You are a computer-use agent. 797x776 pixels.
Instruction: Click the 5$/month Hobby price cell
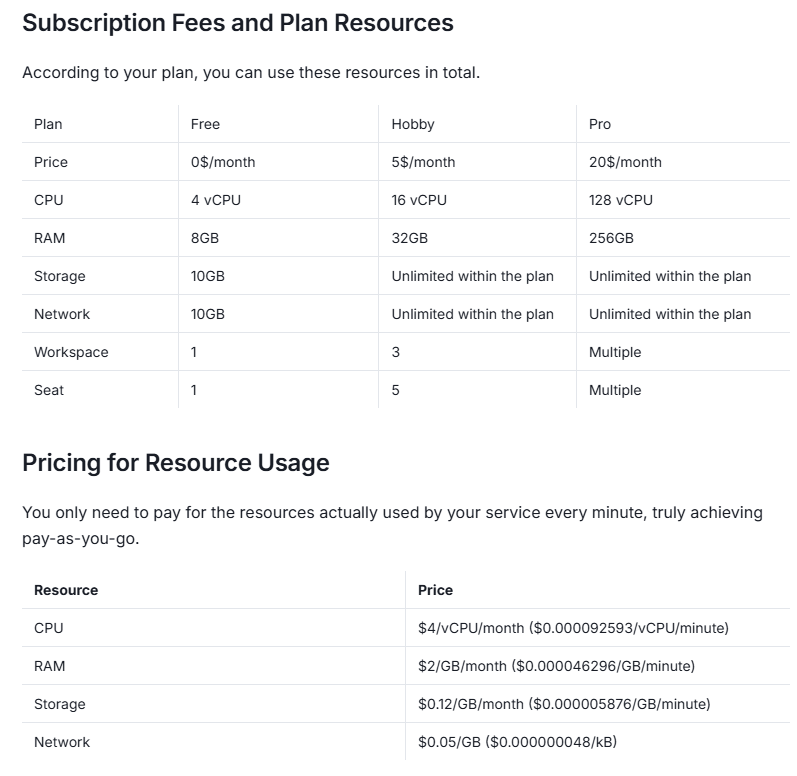click(x=423, y=162)
